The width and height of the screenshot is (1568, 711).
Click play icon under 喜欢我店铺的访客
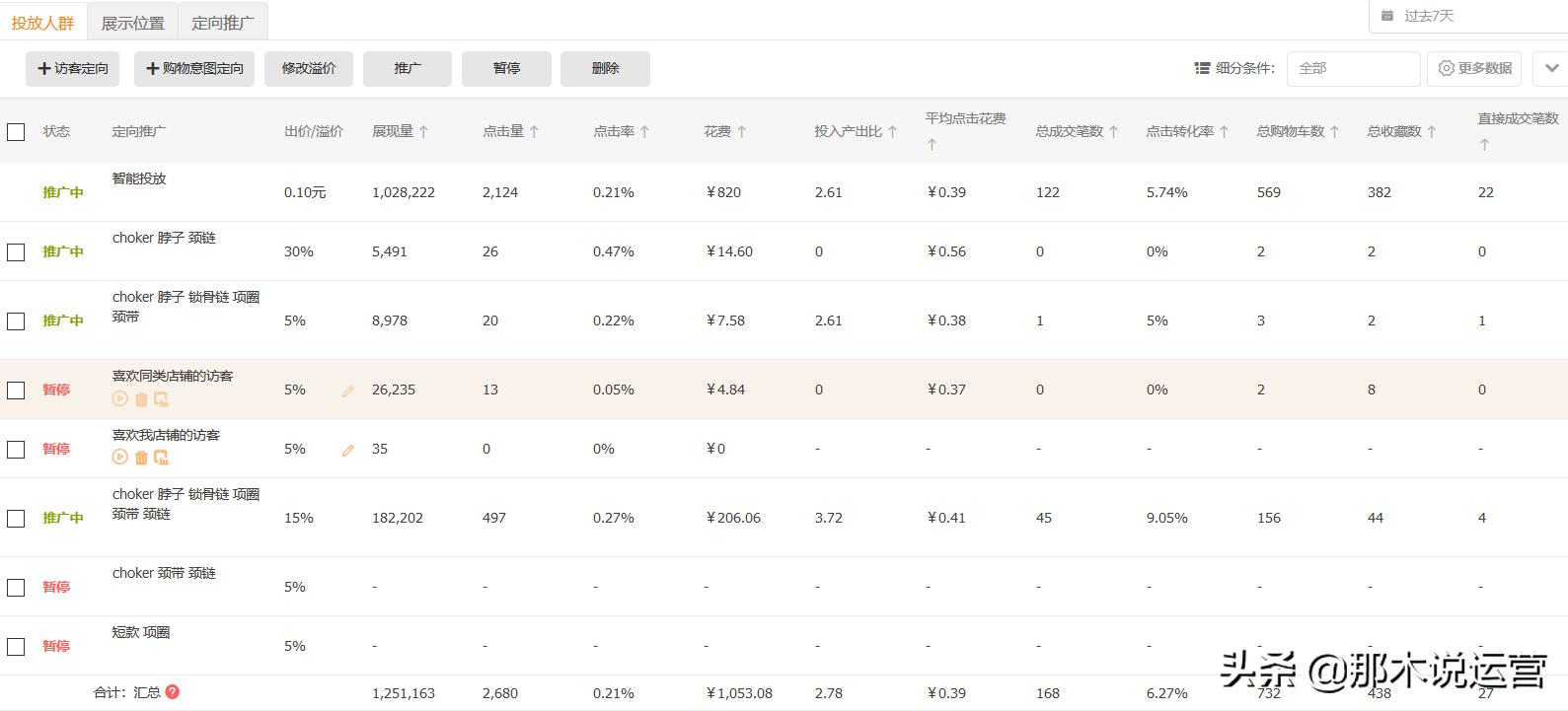(x=119, y=458)
